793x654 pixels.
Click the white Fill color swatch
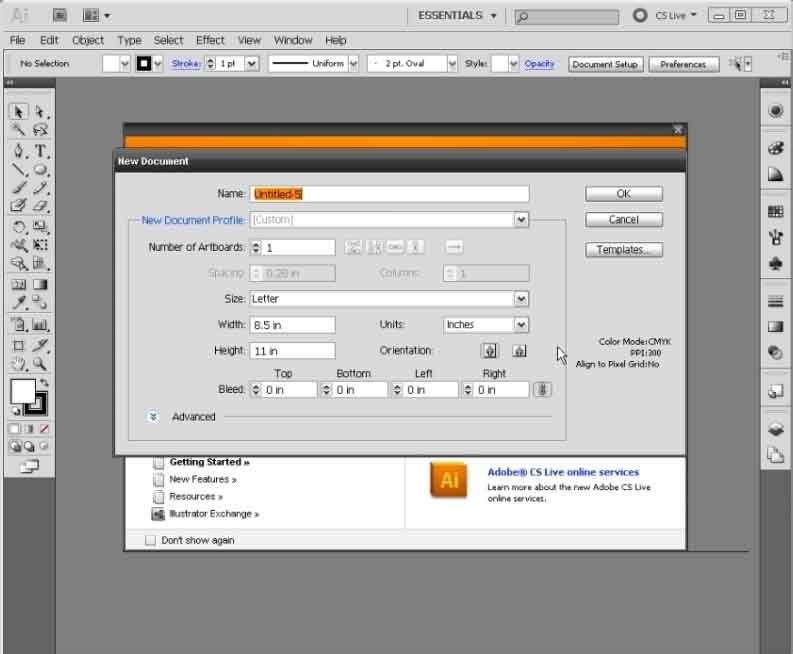pyautogui.click(x=23, y=390)
